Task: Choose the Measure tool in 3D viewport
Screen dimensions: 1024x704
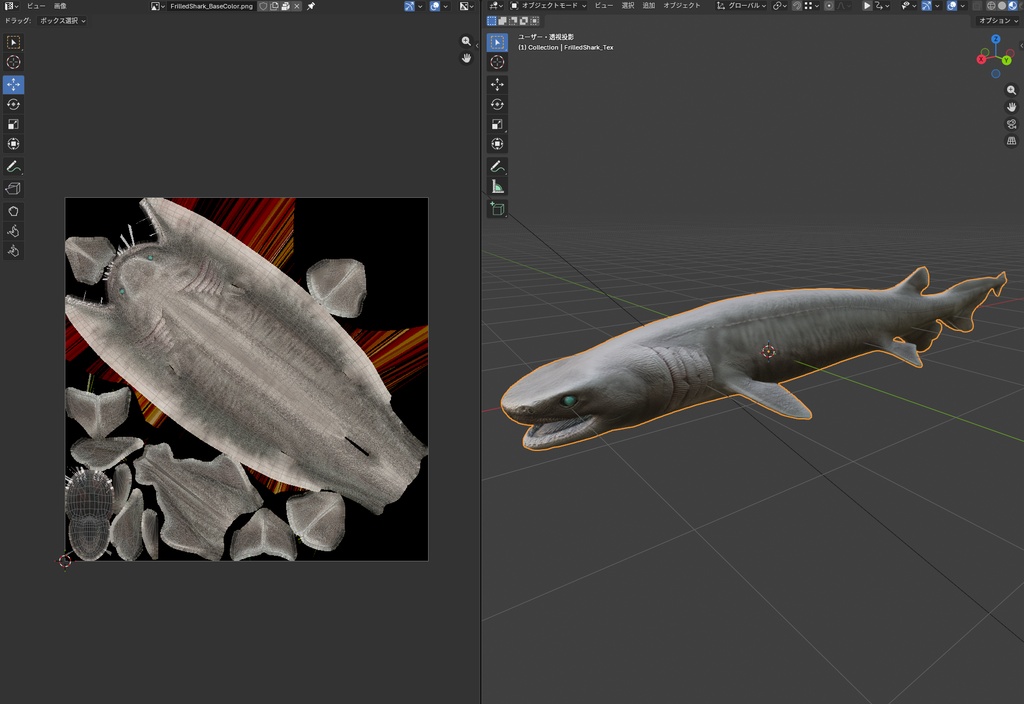Action: (497, 187)
